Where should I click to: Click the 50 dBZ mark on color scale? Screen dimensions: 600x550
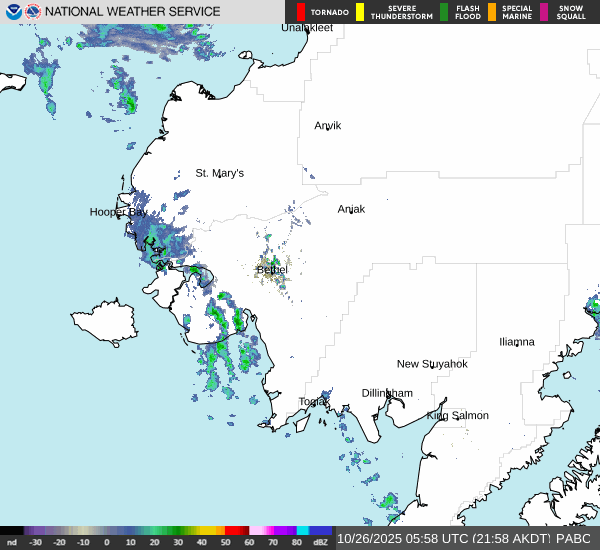(225, 542)
